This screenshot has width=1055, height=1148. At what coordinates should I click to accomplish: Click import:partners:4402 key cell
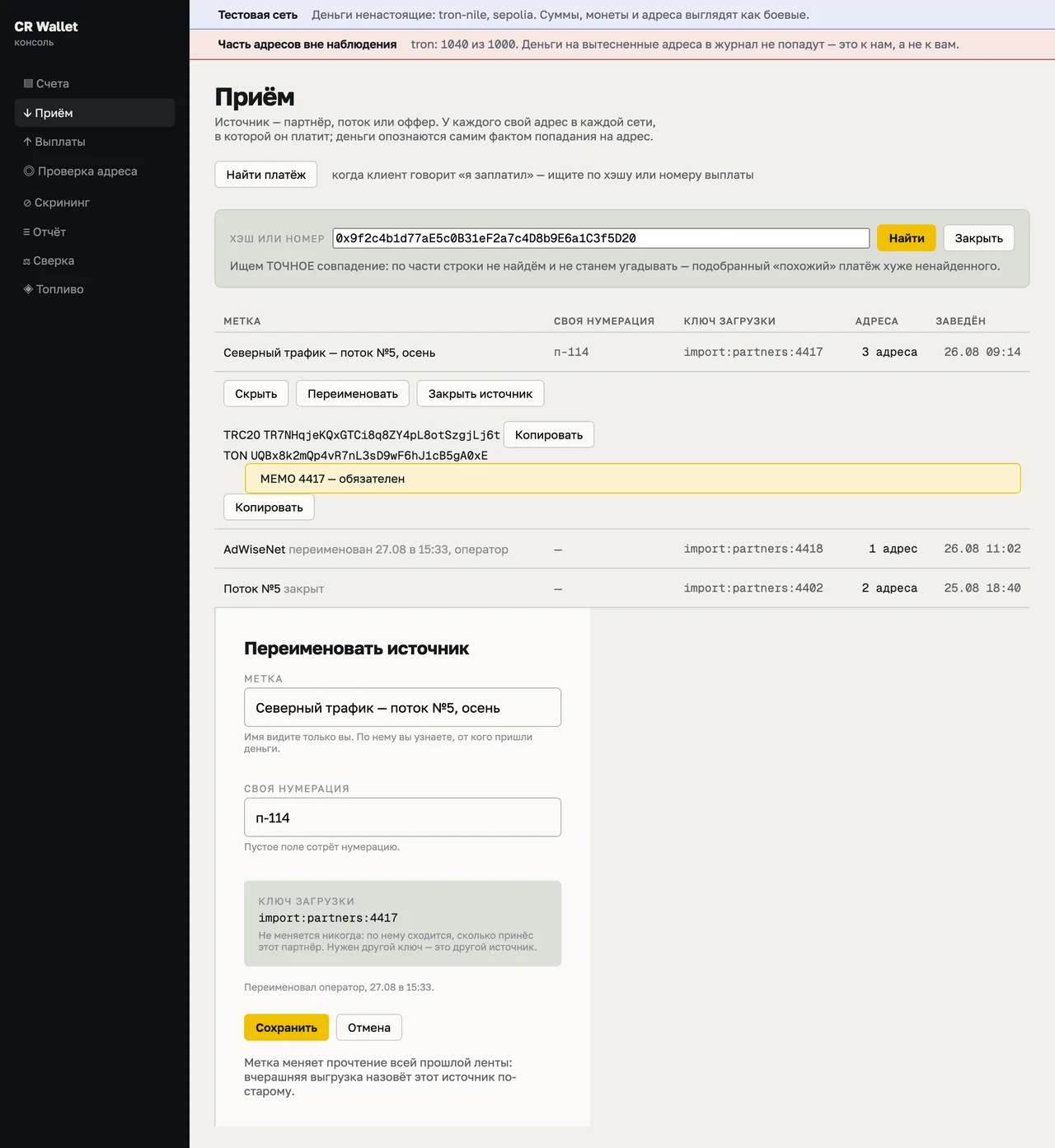coord(753,588)
